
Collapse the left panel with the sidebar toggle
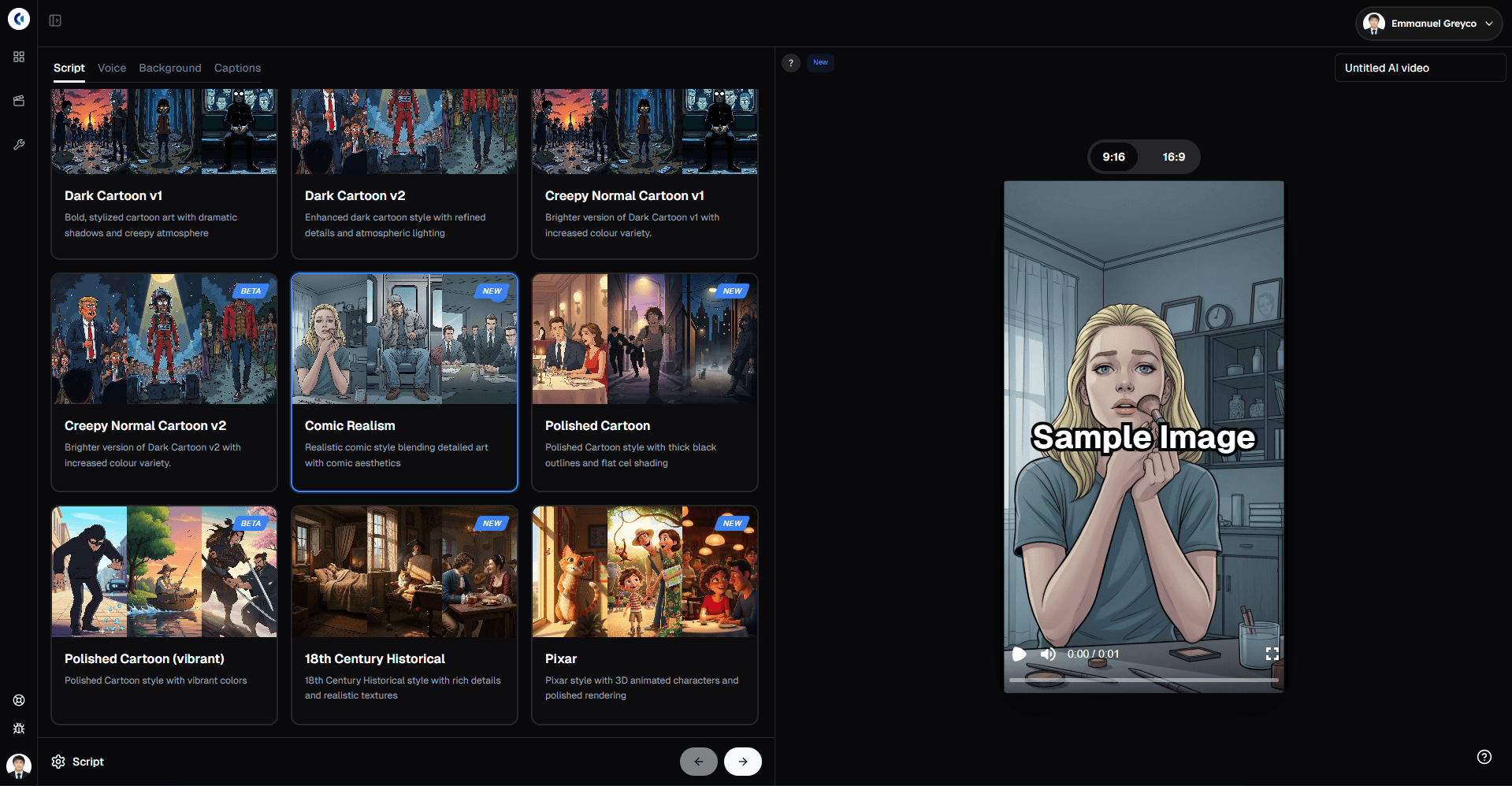[55, 20]
